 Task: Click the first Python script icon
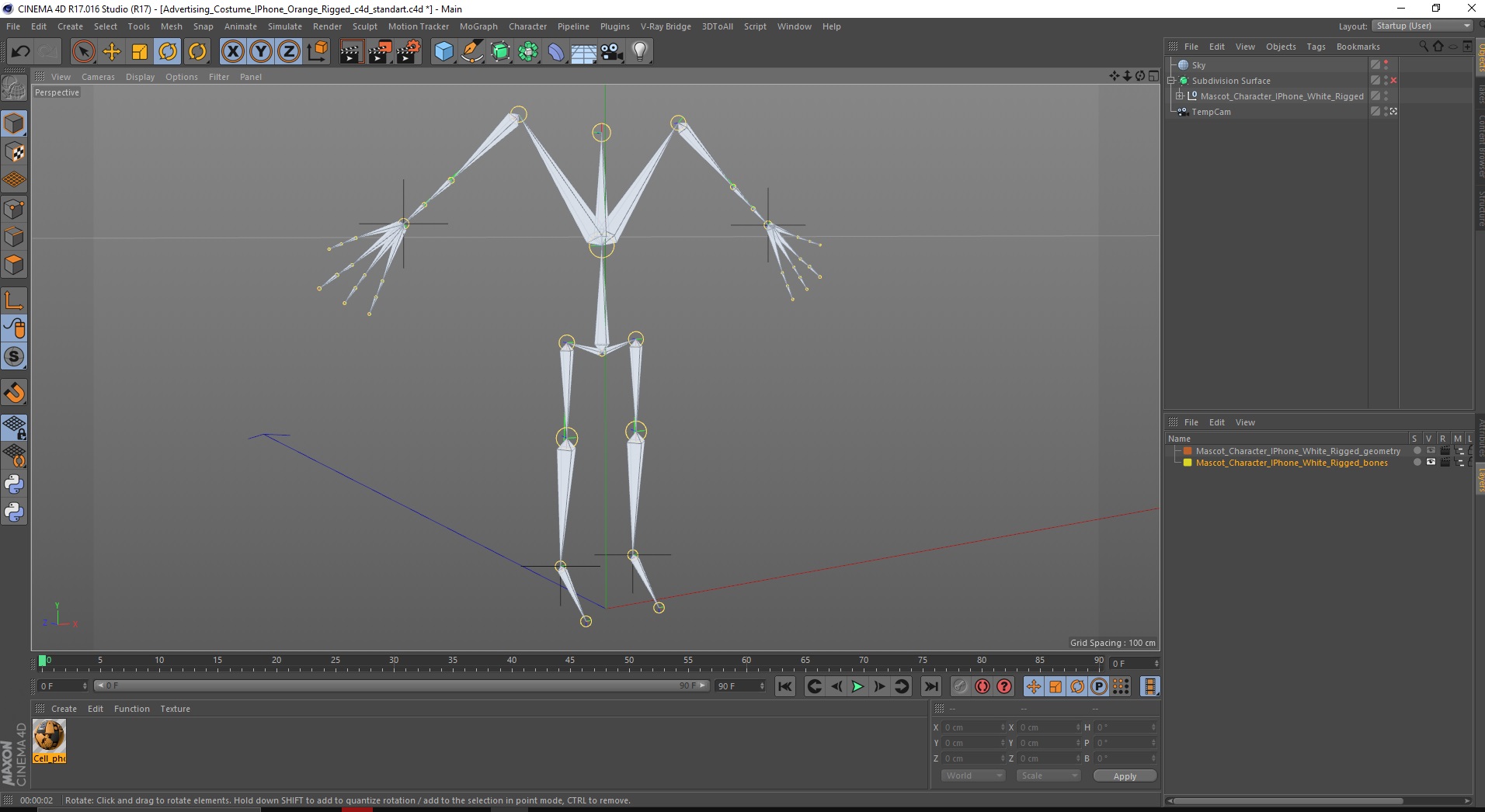(x=14, y=484)
